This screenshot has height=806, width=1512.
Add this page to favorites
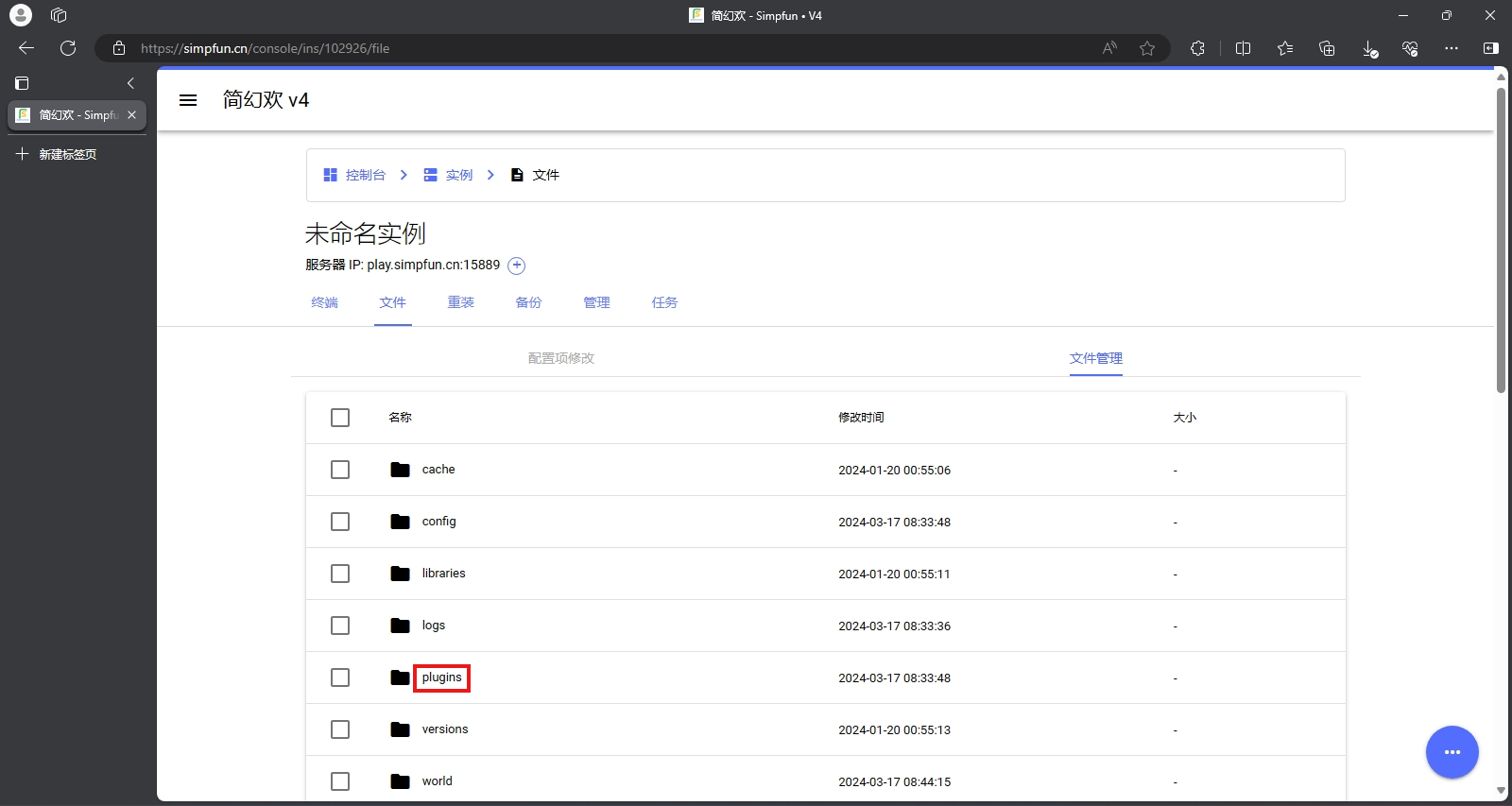pos(1147,48)
